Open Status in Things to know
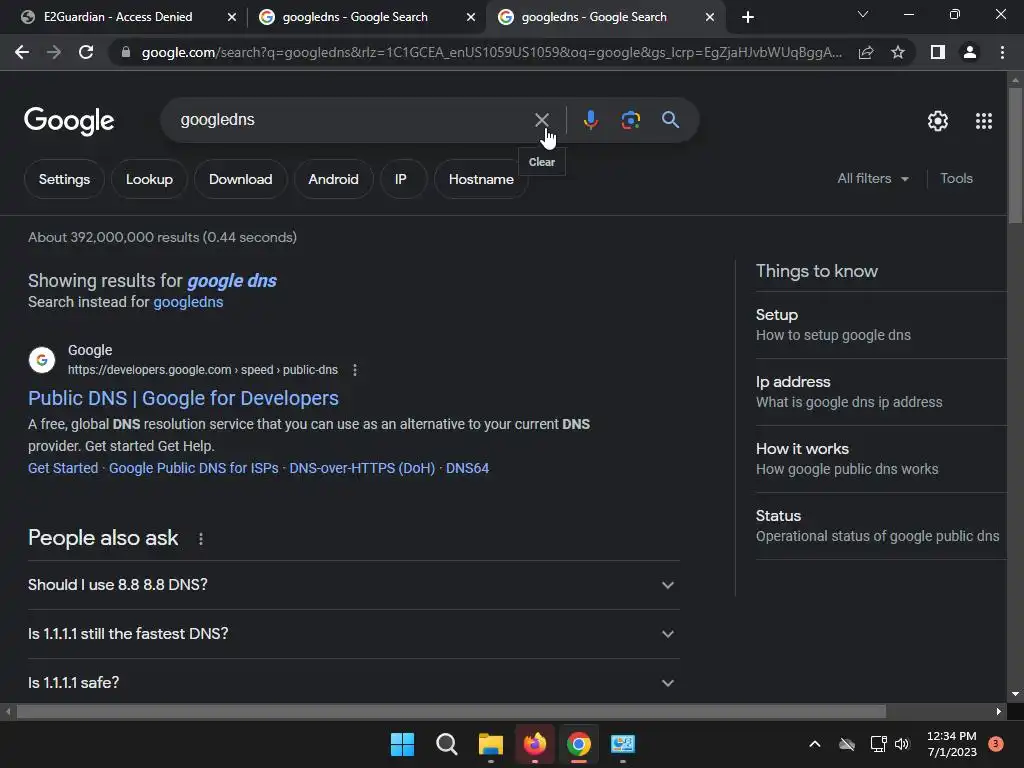 880,526
